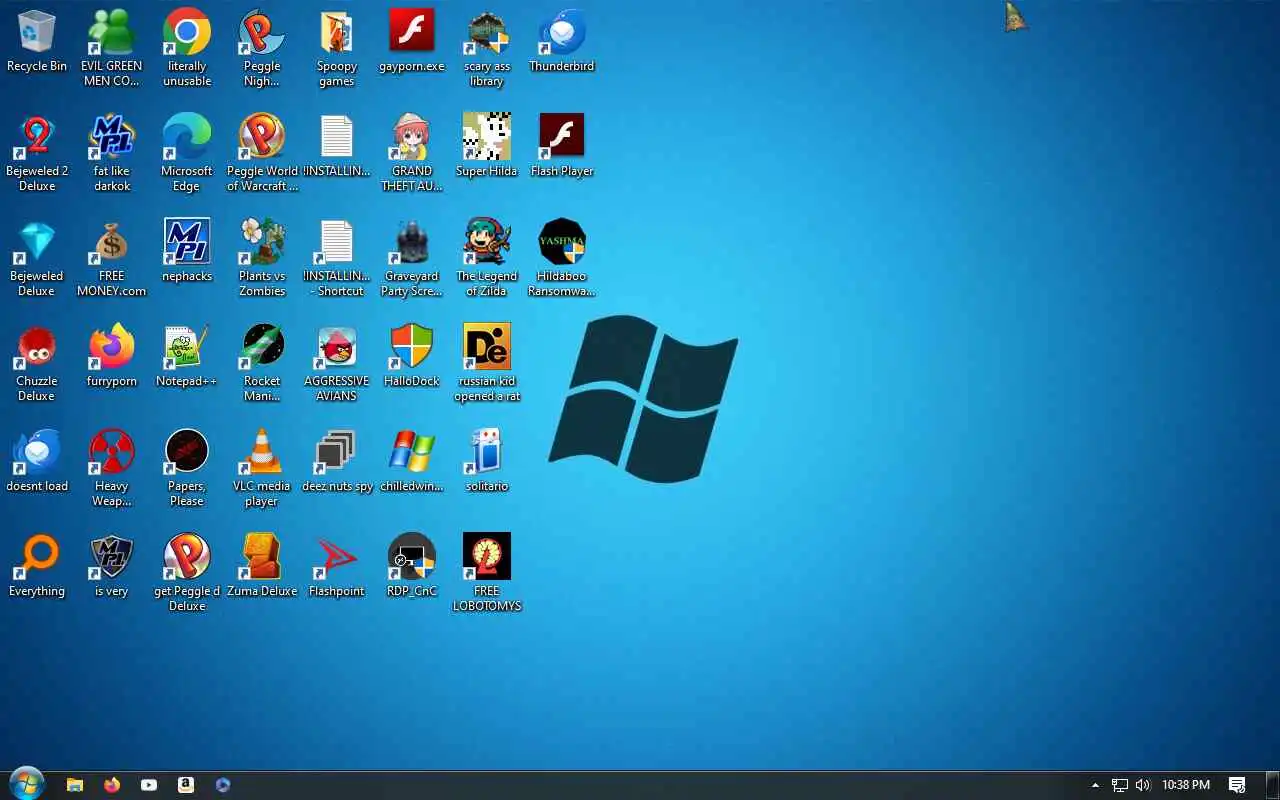The image size is (1280, 800).
Task: Launch The Legend of Ziilda
Action: [x=487, y=259]
